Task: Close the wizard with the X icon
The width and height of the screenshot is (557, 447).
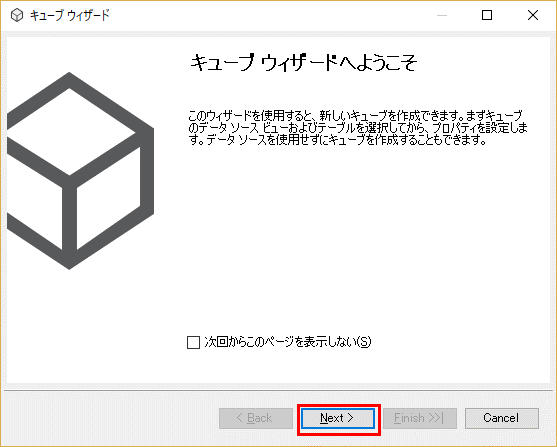Action: (533, 15)
